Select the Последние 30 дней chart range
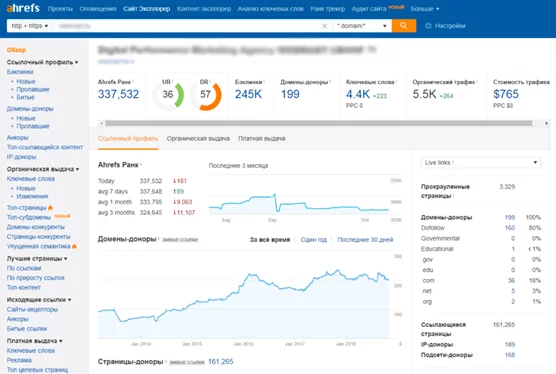Viewport: 556px width, 374px height. click(x=365, y=240)
